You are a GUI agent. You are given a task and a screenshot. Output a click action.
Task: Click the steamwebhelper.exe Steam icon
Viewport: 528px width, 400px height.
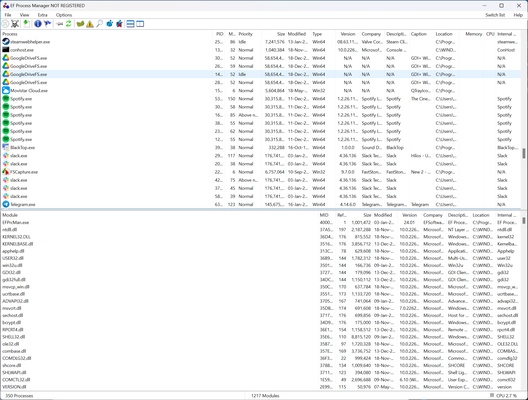tap(6, 42)
